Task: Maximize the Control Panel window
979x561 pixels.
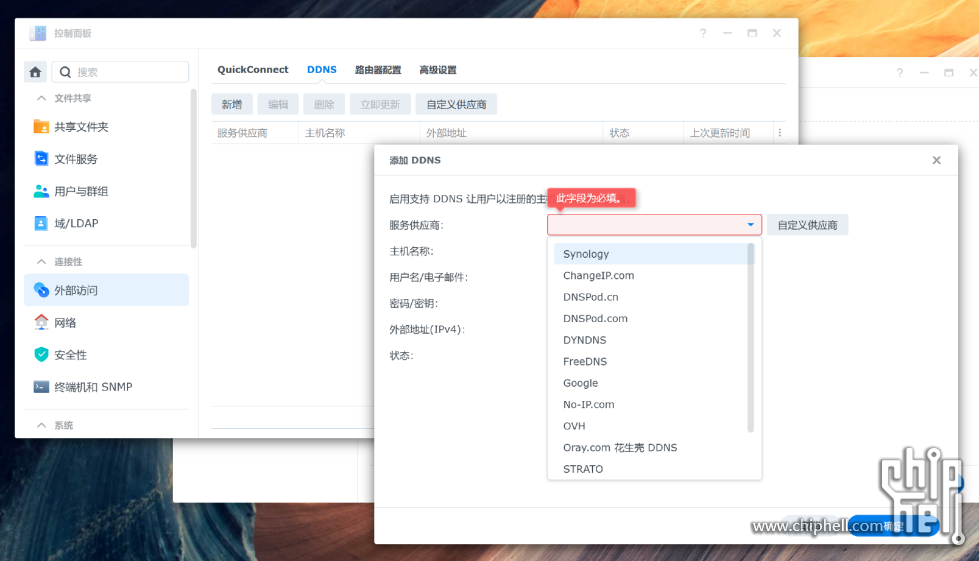Action: pos(752,33)
